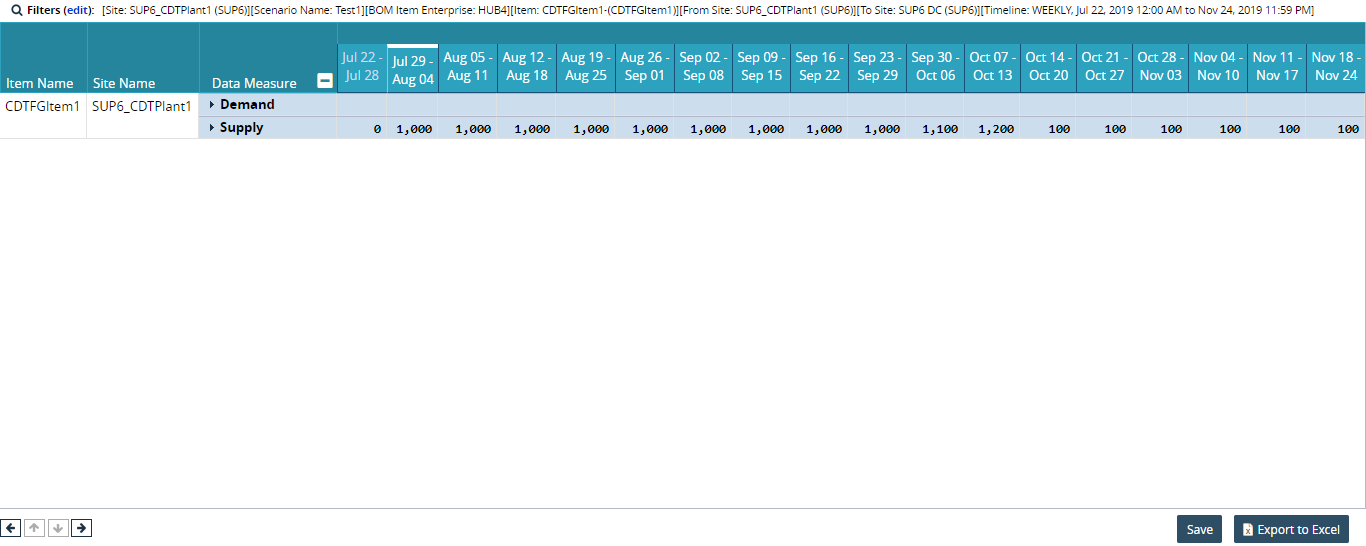
Task: Click the Demand cell for Aug 05 week
Action: [x=467, y=105]
